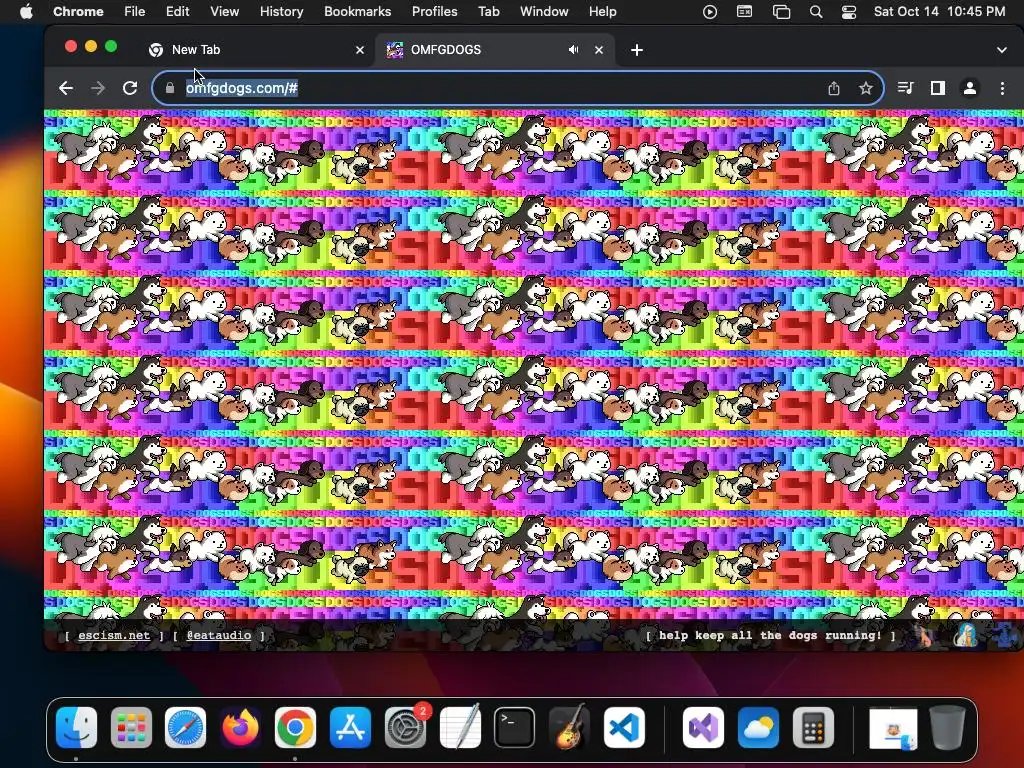The height and width of the screenshot is (768, 1024).
Task: Open Visual Studio Code from the Dock
Action: [624, 728]
